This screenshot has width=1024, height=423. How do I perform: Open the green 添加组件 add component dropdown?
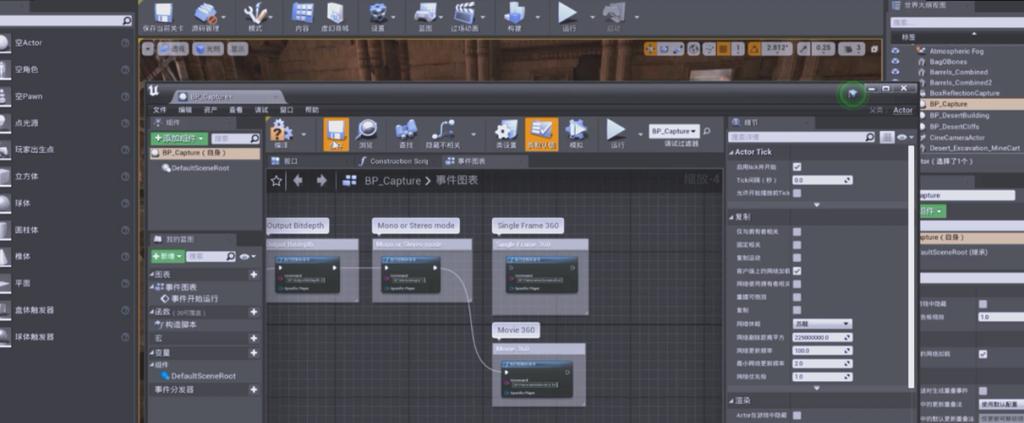coord(180,138)
